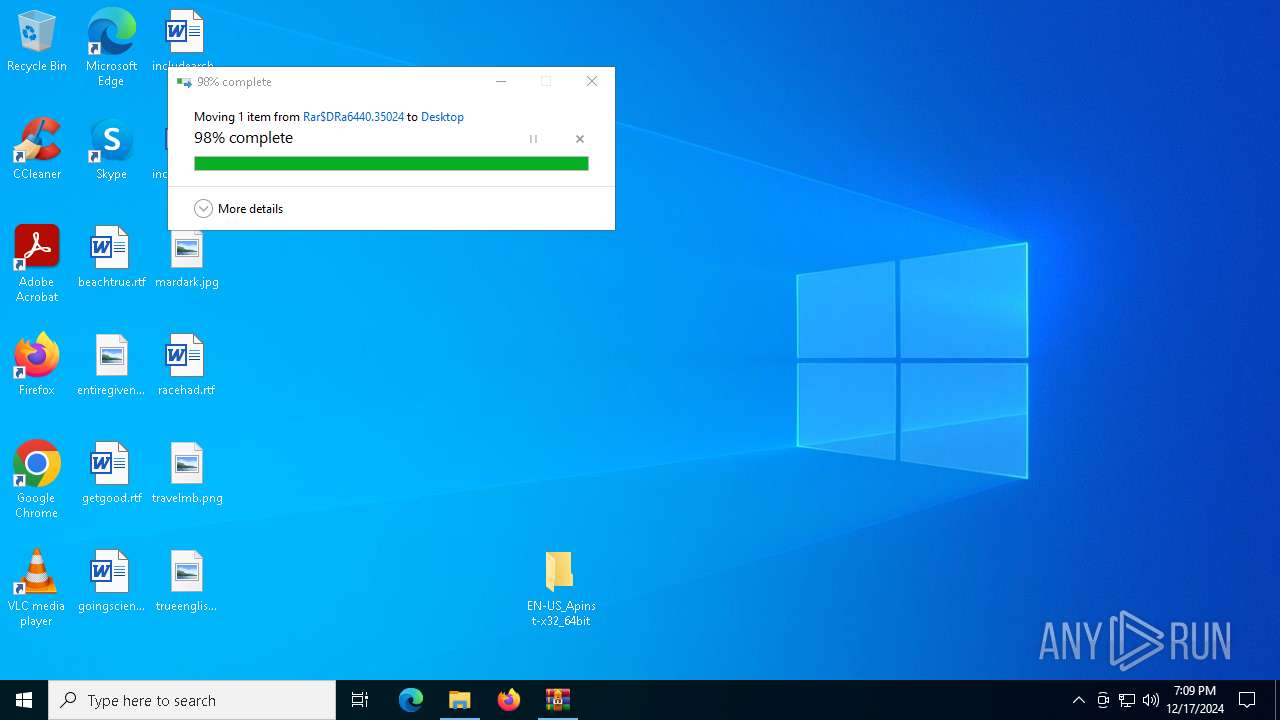The height and width of the screenshot is (720, 1280).
Task: Select the trueenglis image file icon
Action: point(186,581)
